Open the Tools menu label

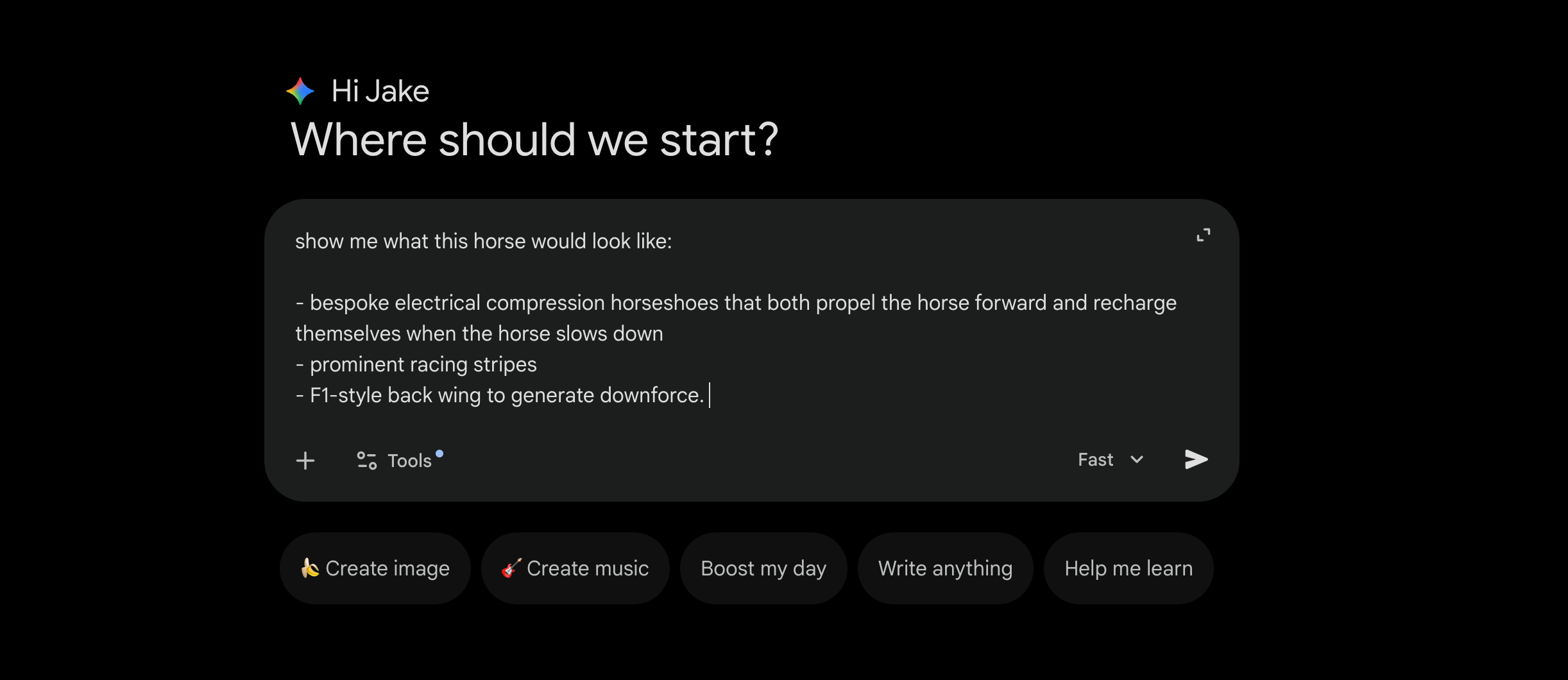click(x=409, y=461)
